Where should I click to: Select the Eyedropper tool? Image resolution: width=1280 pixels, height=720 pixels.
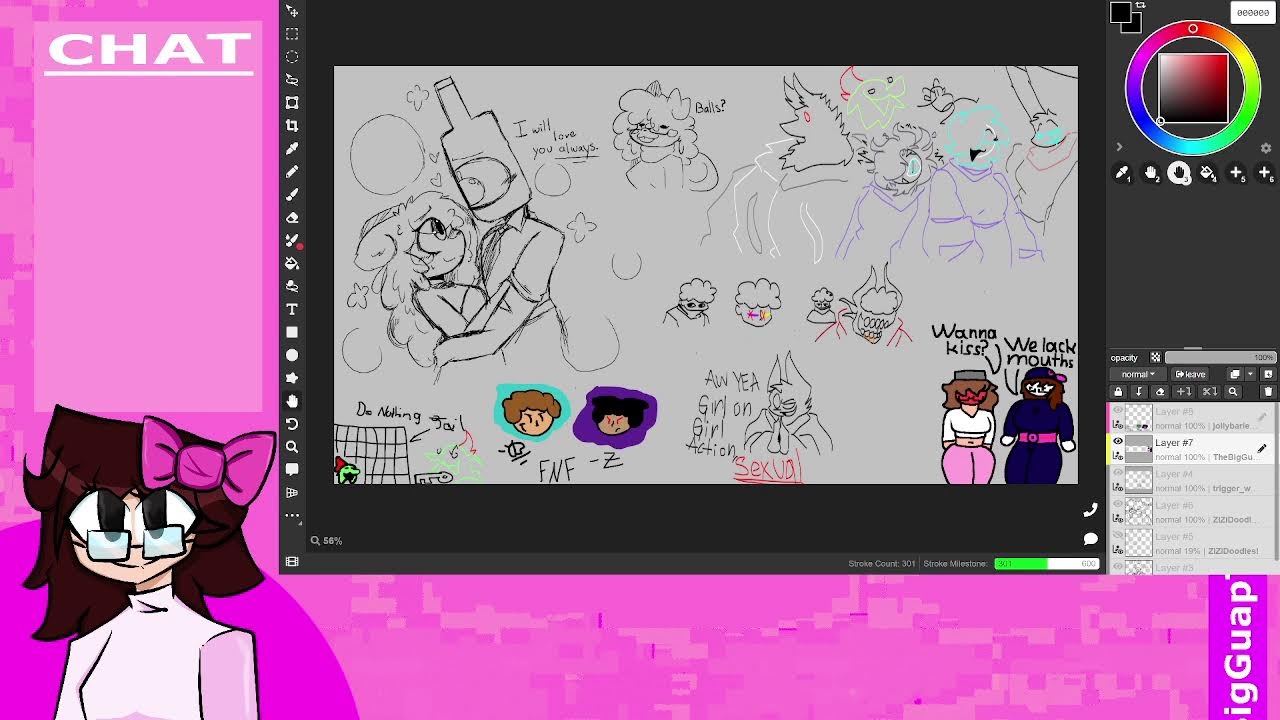coord(292,148)
